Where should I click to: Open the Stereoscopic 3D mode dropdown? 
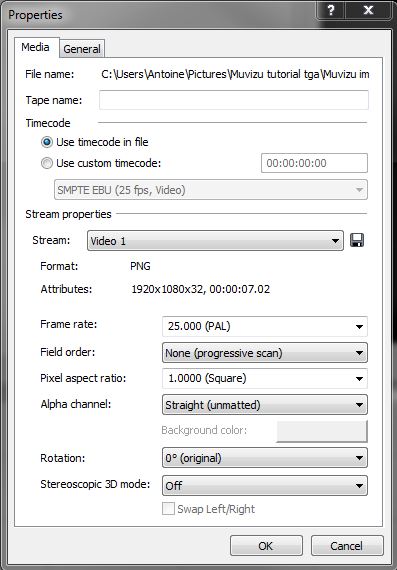(265, 485)
